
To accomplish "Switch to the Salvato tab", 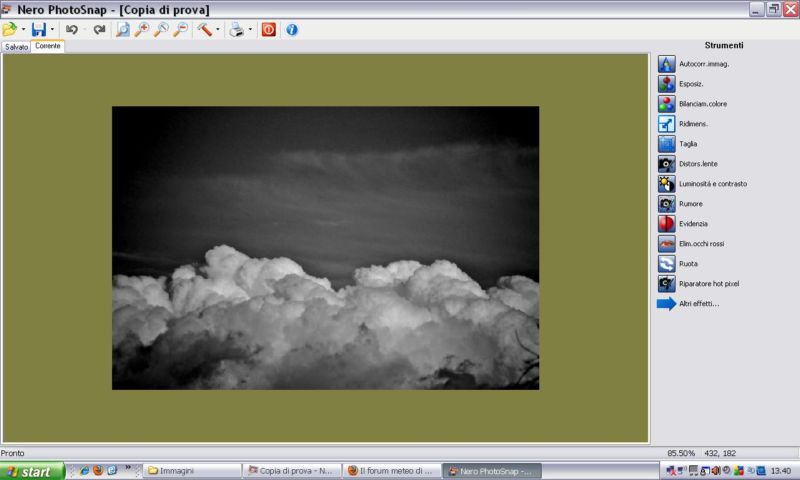I will [16, 47].
